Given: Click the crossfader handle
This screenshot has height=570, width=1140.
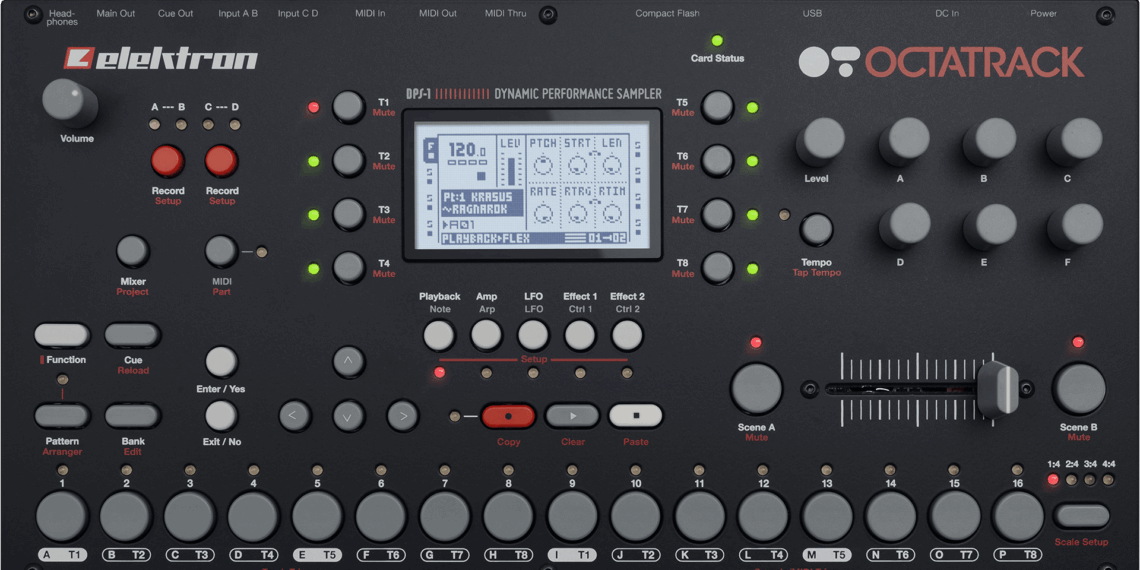Looking at the screenshot, I should point(996,388).
